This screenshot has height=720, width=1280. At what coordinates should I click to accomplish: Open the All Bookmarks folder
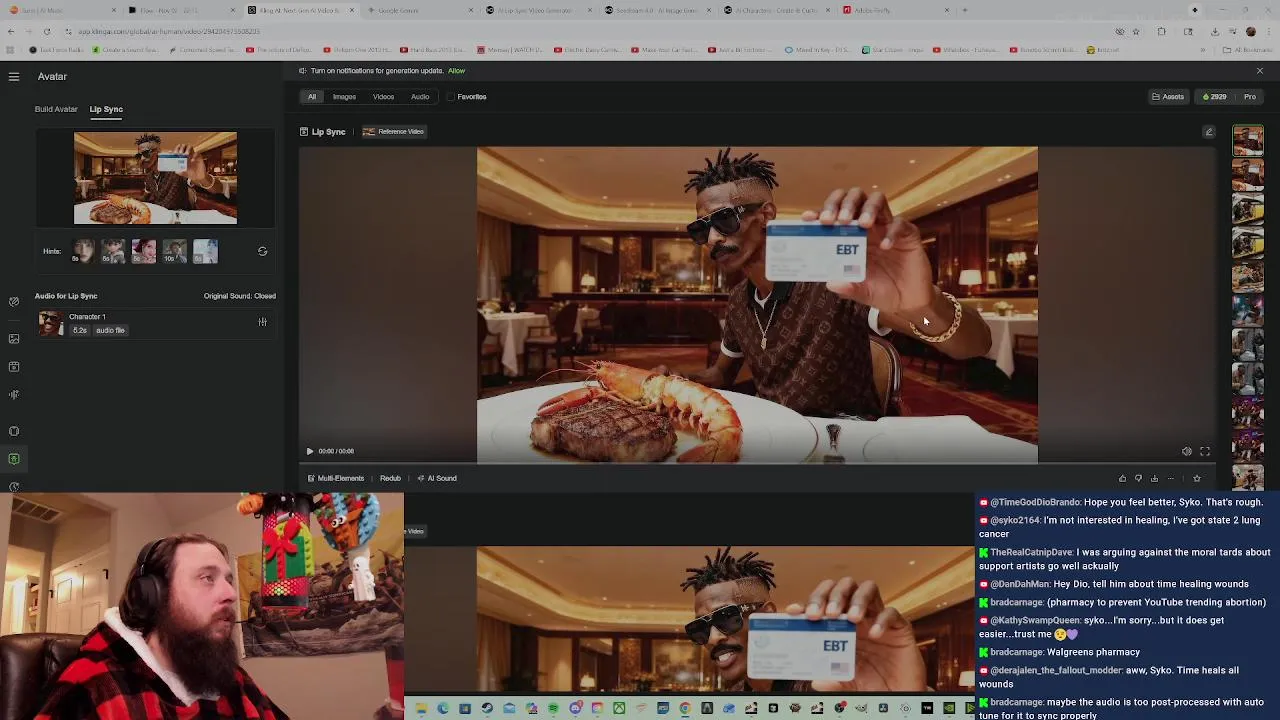pyautogui.click(x=1250, y=49)
